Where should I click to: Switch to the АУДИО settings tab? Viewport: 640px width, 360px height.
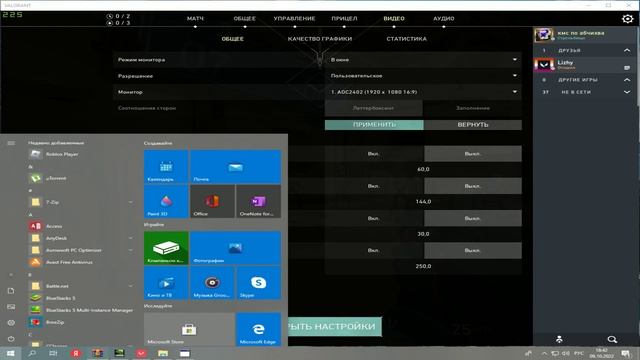point(444,19)
